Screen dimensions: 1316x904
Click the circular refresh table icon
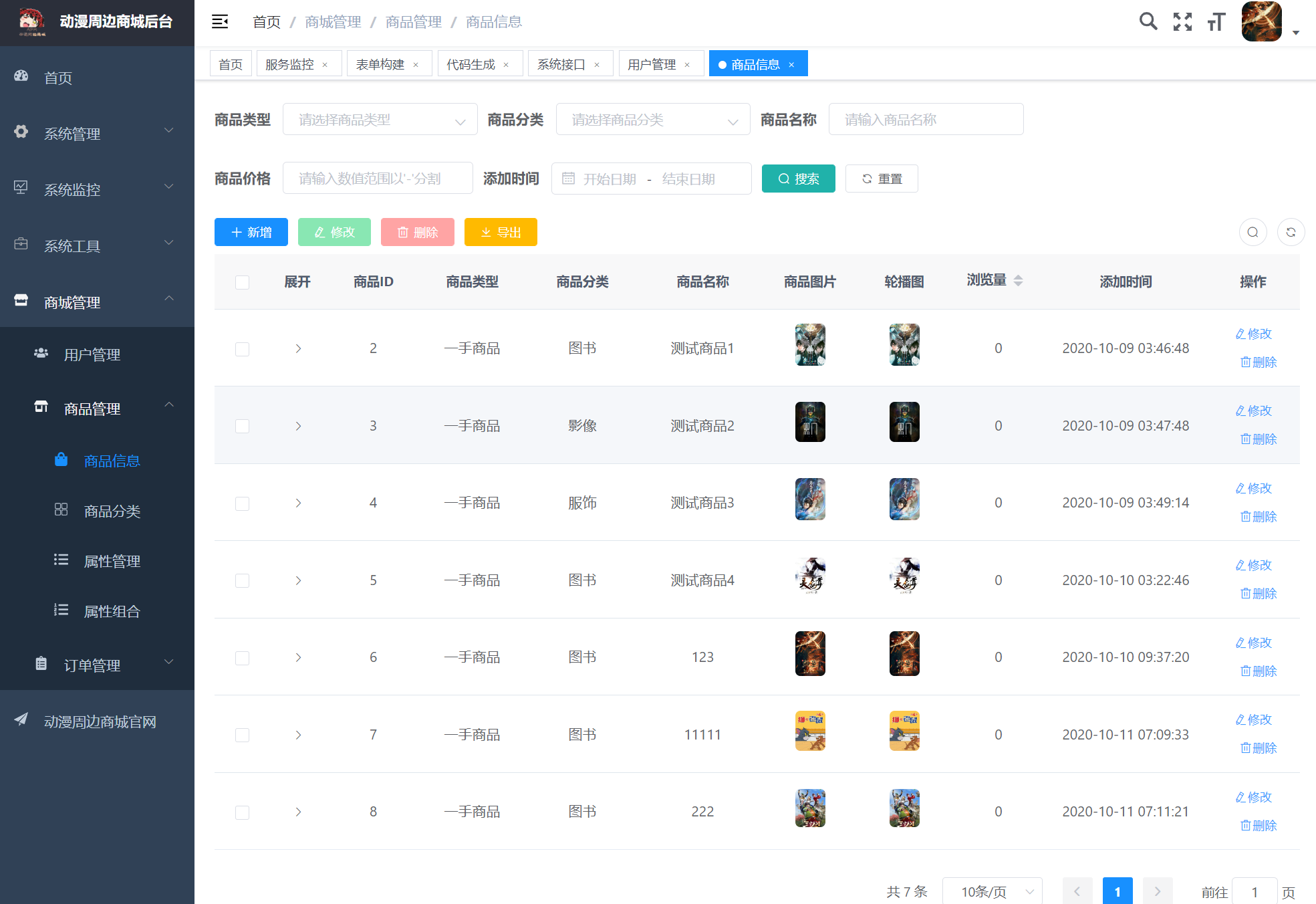[x=1291, y=232]
